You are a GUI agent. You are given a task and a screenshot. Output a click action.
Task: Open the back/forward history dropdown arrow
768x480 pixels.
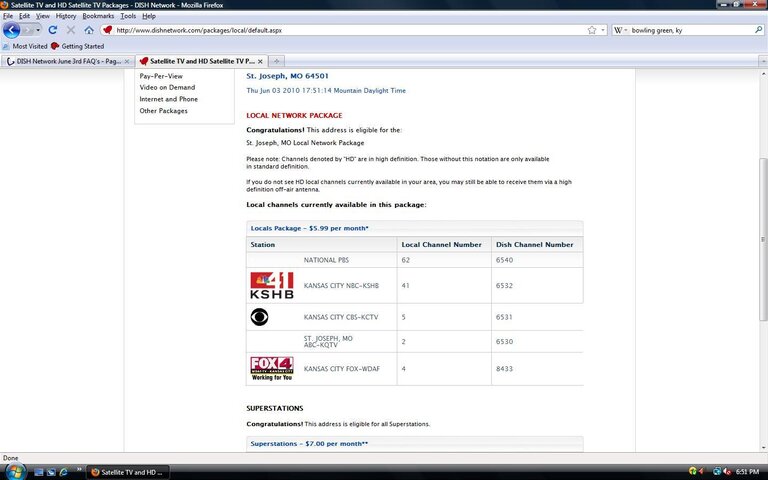[x=38, y=30]
